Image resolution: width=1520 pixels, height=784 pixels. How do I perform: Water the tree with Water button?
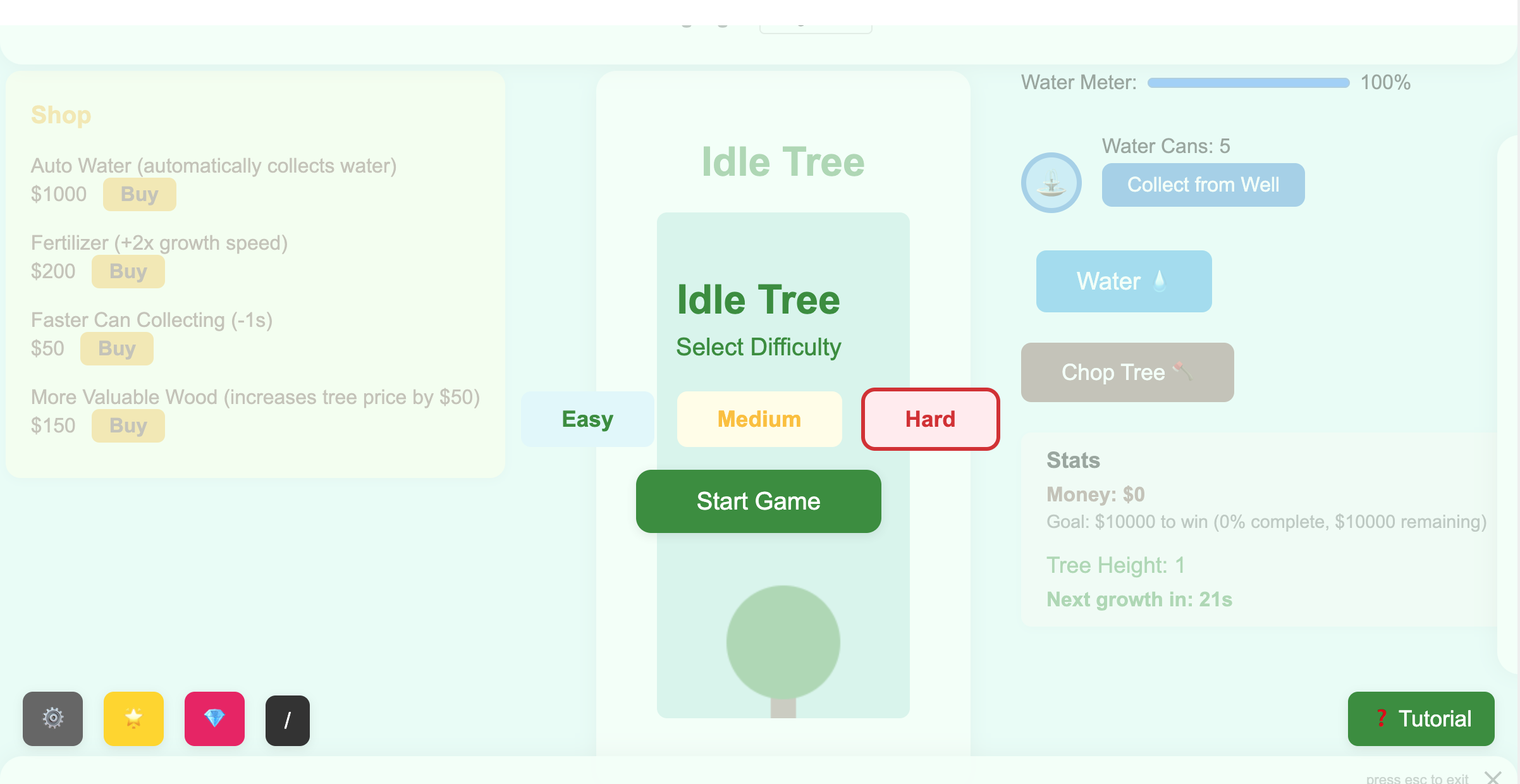pyautogui.click(x=1124, y=281)
